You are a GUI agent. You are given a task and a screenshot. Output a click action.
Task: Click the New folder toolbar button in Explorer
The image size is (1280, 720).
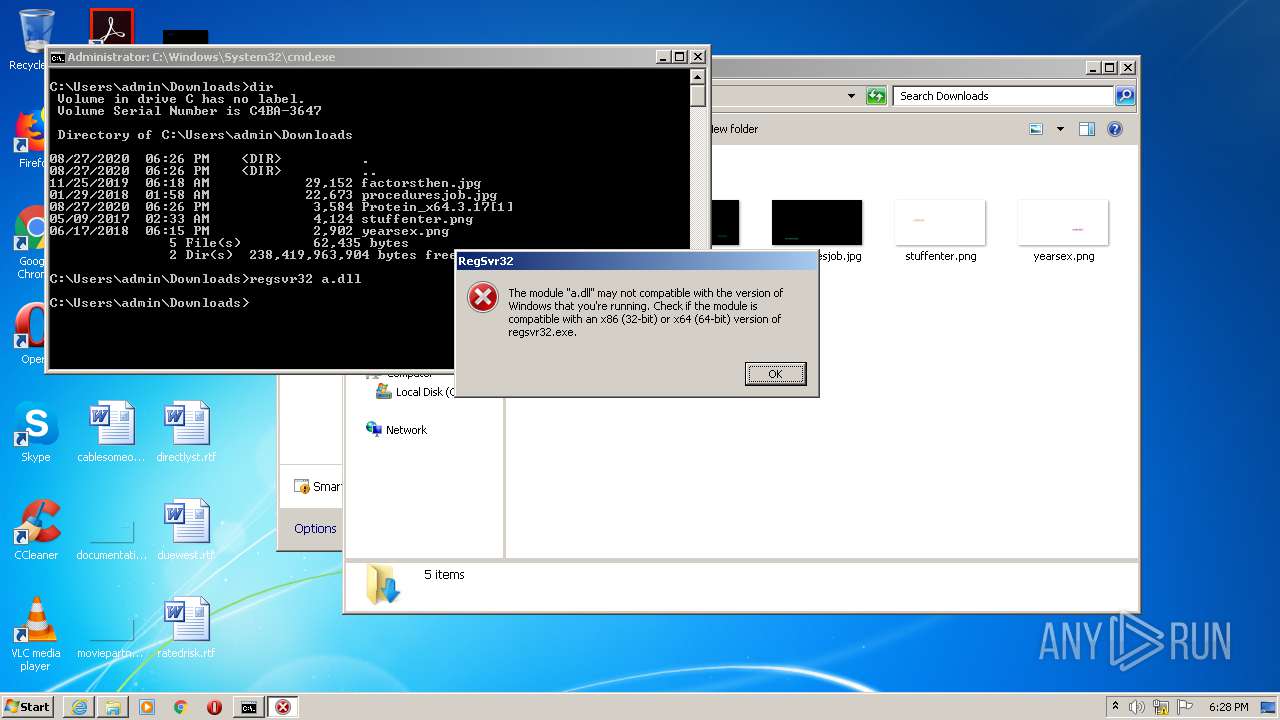pos(734,129)
